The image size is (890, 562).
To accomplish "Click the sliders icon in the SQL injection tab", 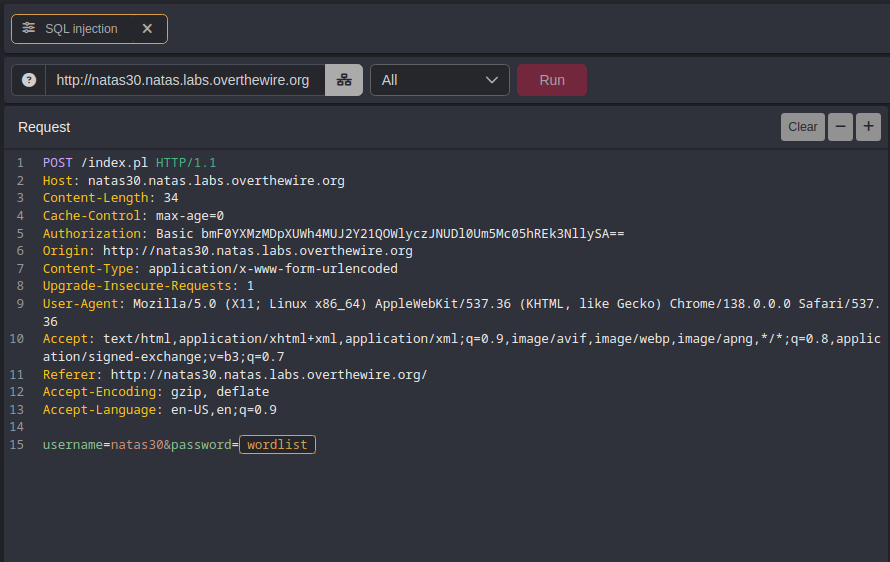I will 28,29.
